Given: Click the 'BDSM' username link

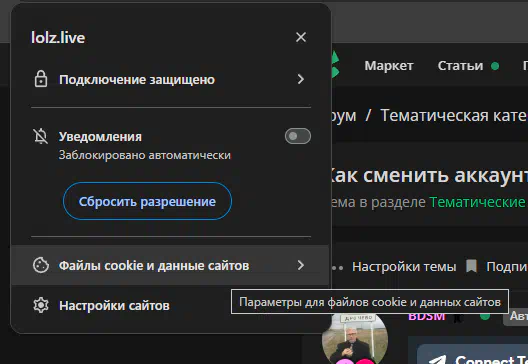Looking at the screenshot, I should [427, 317].
